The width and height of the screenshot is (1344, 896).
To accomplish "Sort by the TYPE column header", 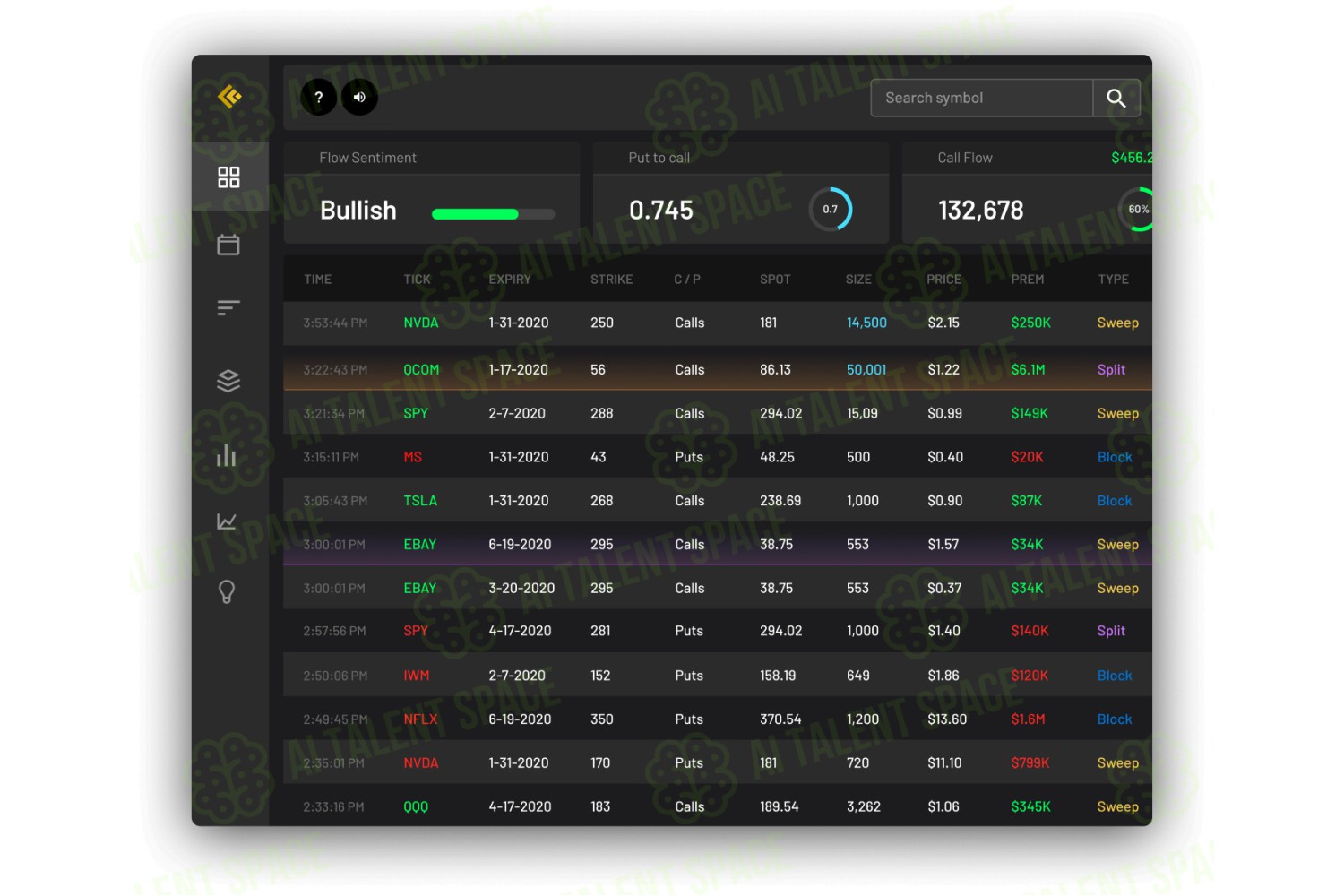I will [1114, 280].
